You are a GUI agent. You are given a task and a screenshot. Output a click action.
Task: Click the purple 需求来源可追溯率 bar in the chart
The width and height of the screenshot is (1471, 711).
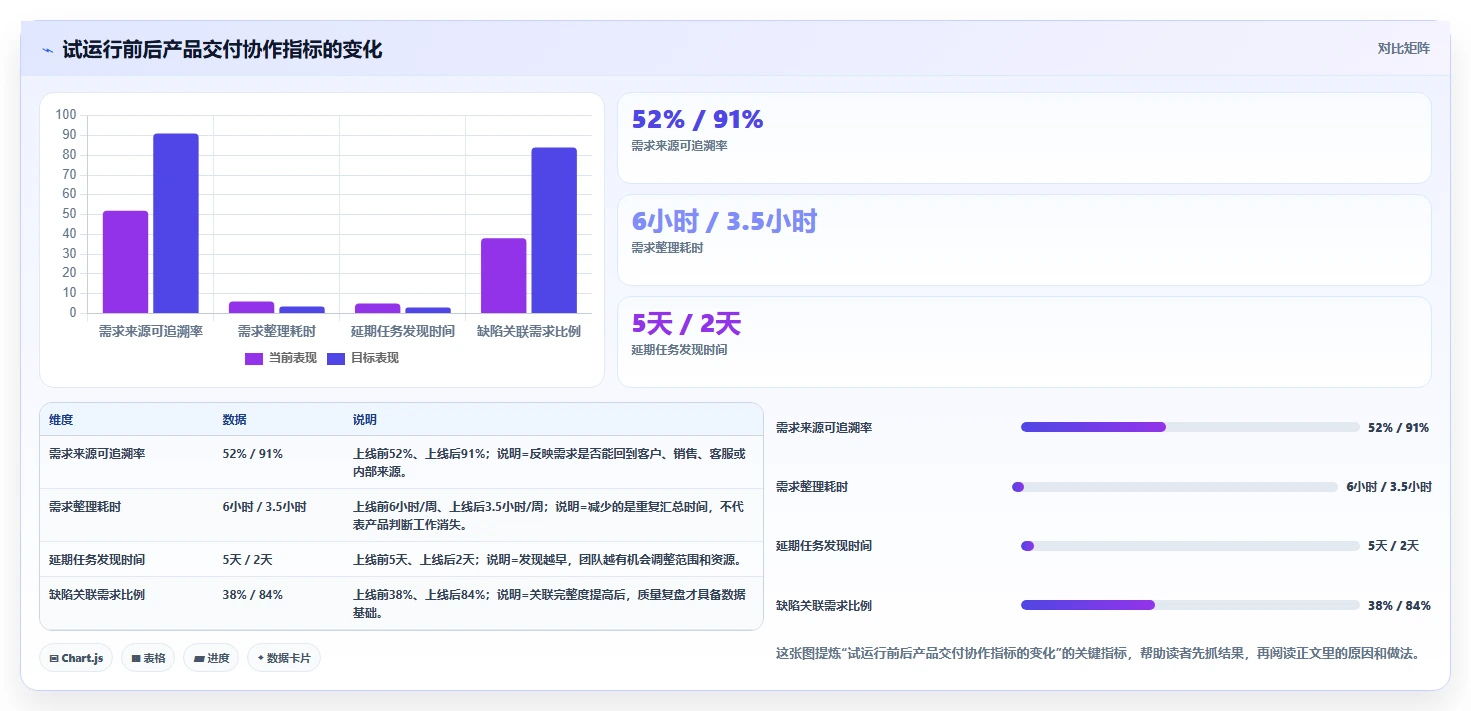pos(125,262)
